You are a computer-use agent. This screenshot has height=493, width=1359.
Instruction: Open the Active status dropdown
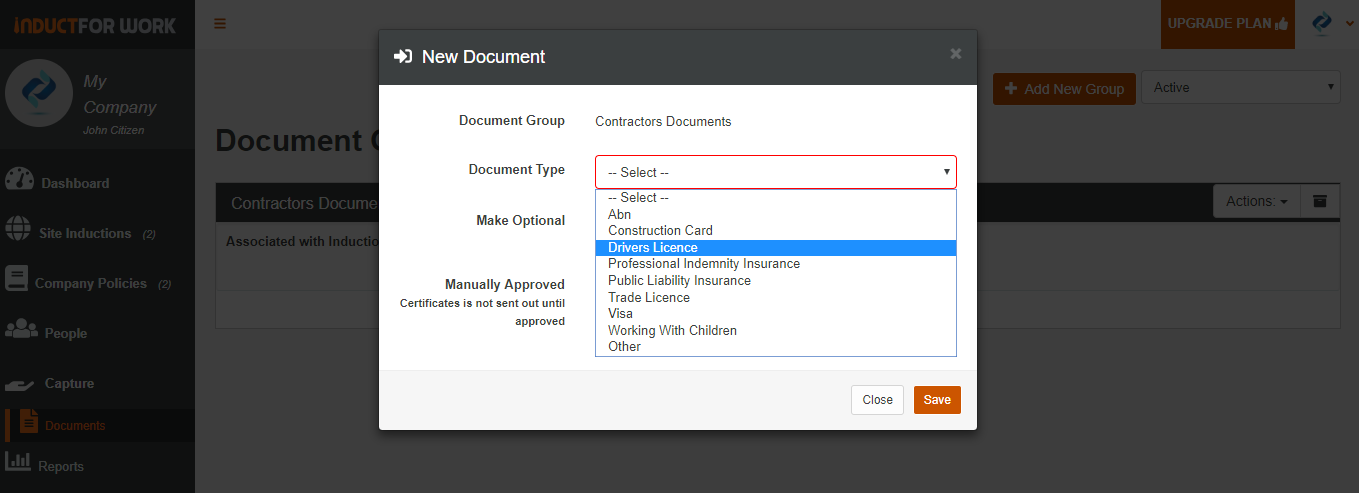1240,87
